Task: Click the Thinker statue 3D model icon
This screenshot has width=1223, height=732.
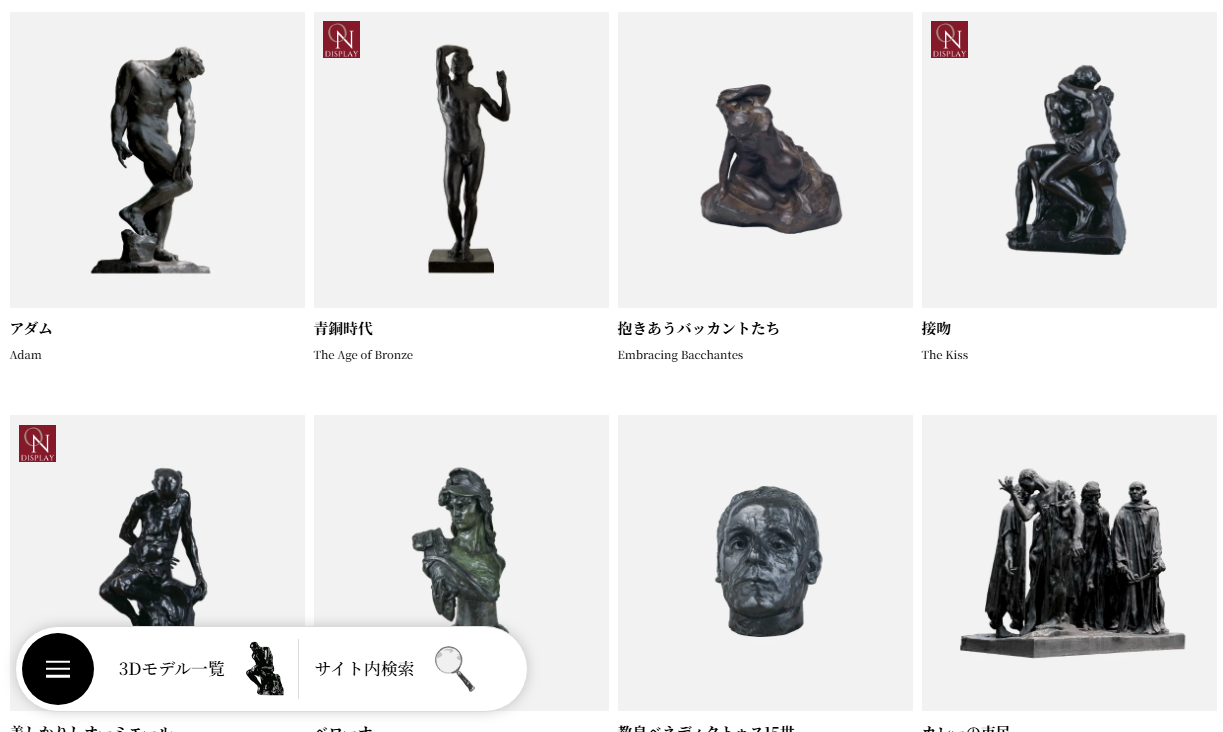Action: pos(265,669)
